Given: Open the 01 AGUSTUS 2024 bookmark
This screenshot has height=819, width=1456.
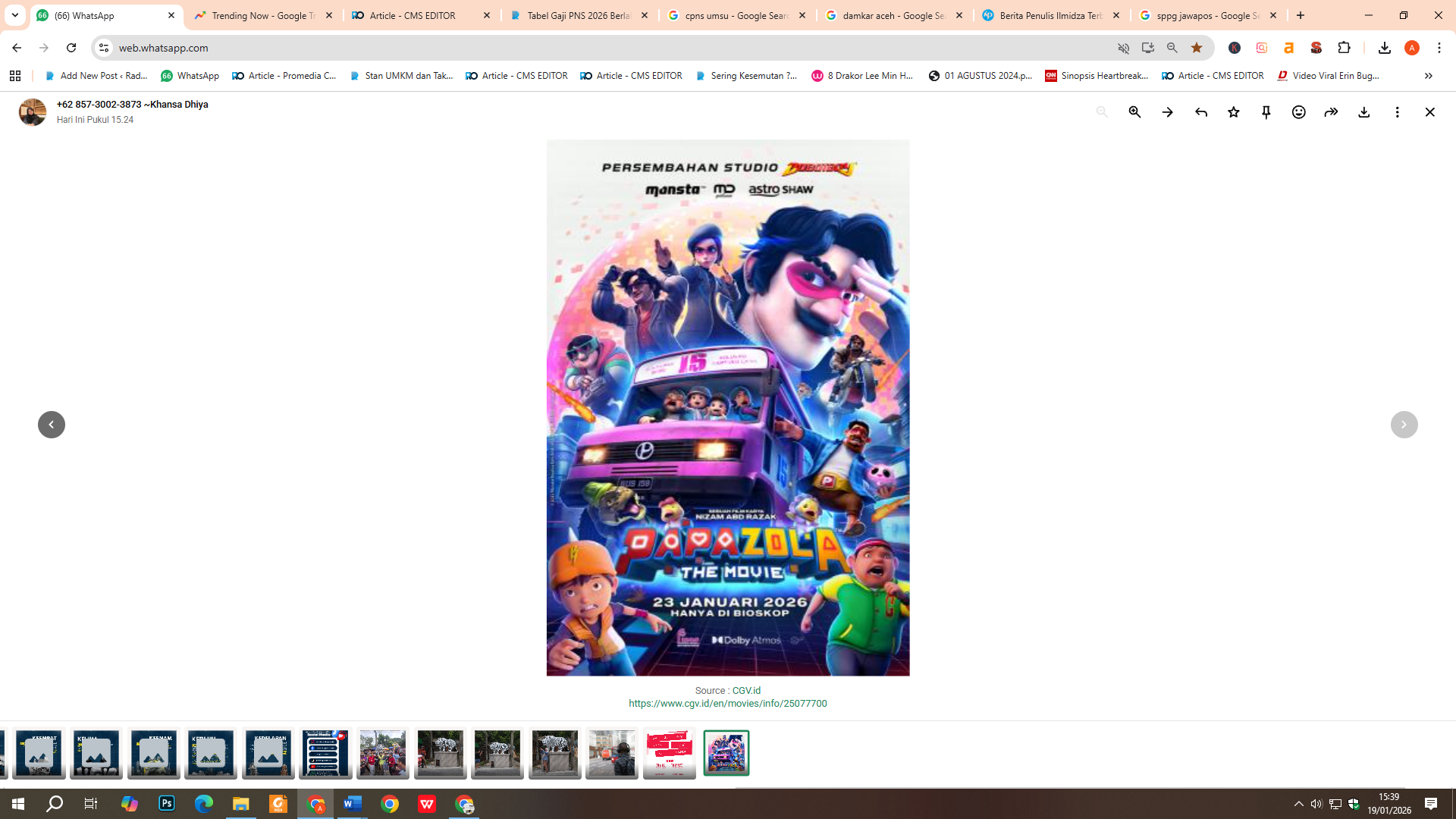Looking at the screenshot, I should 981,76.
